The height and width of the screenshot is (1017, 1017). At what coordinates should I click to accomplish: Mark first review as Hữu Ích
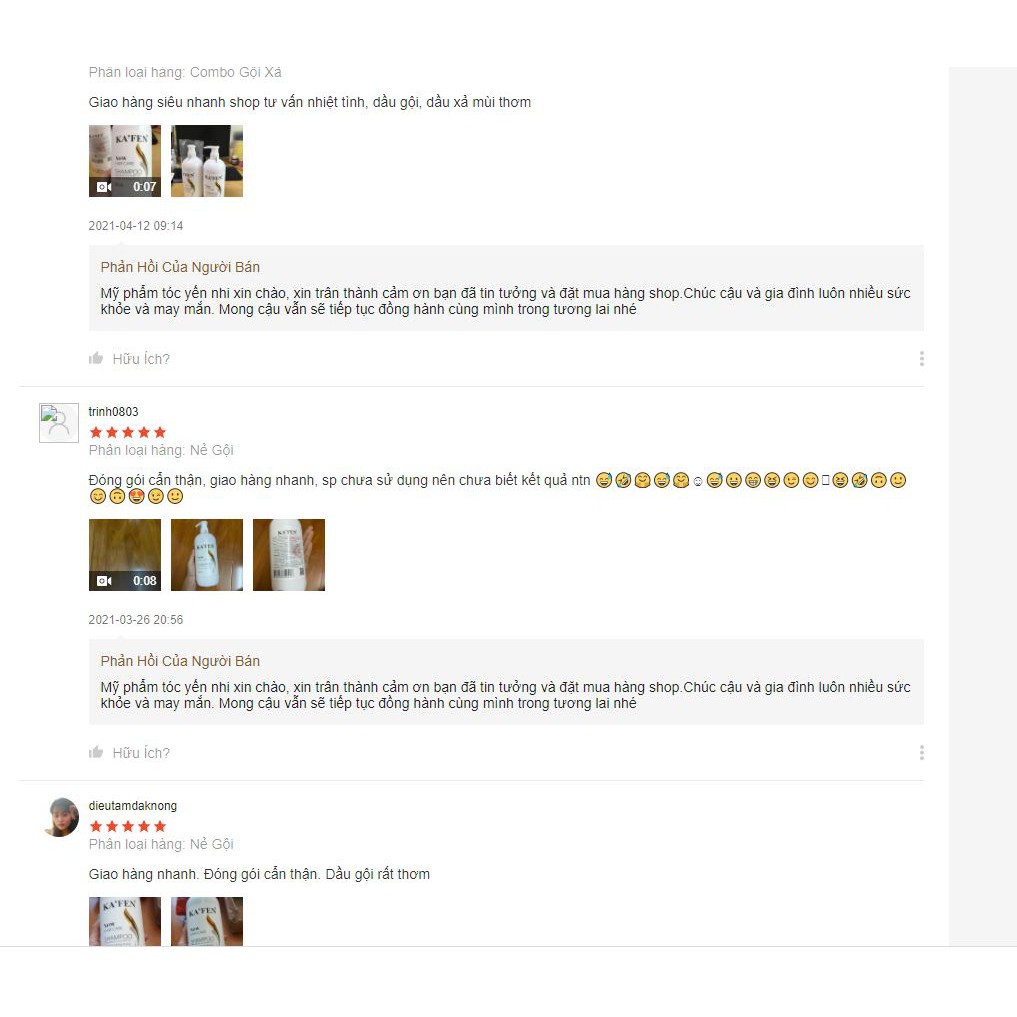(141, 359)
